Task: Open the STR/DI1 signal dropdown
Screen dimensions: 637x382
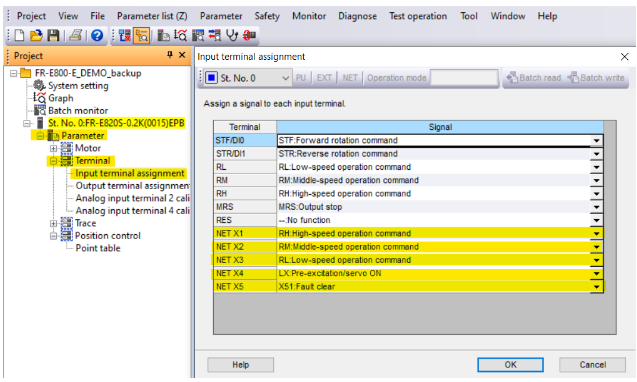Action: click(x=596, y=154)
